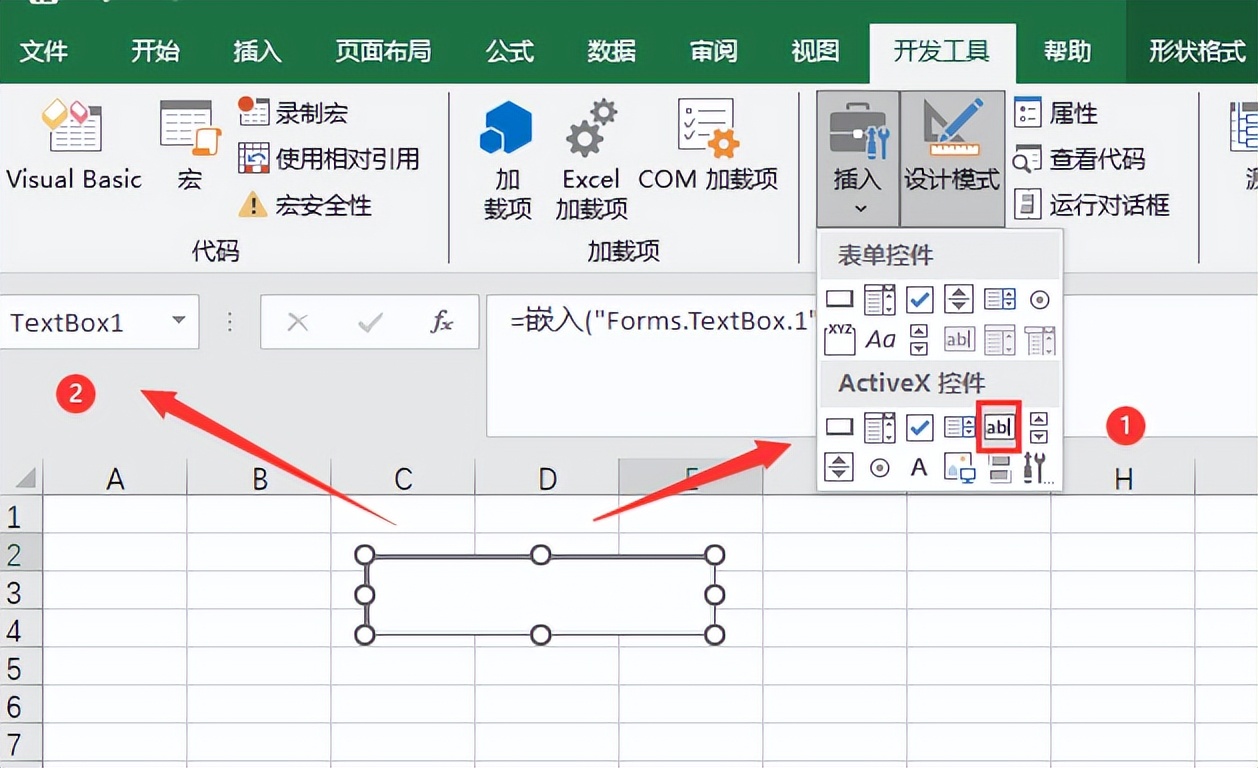Switch to the 公式 tab
Image resolution: width=1258 pixels, height=768 pixels.
point(510,50)
